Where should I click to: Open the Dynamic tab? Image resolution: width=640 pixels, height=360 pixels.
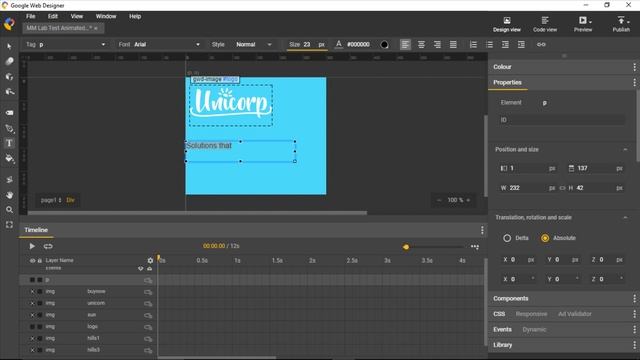(x=534, y=329)
